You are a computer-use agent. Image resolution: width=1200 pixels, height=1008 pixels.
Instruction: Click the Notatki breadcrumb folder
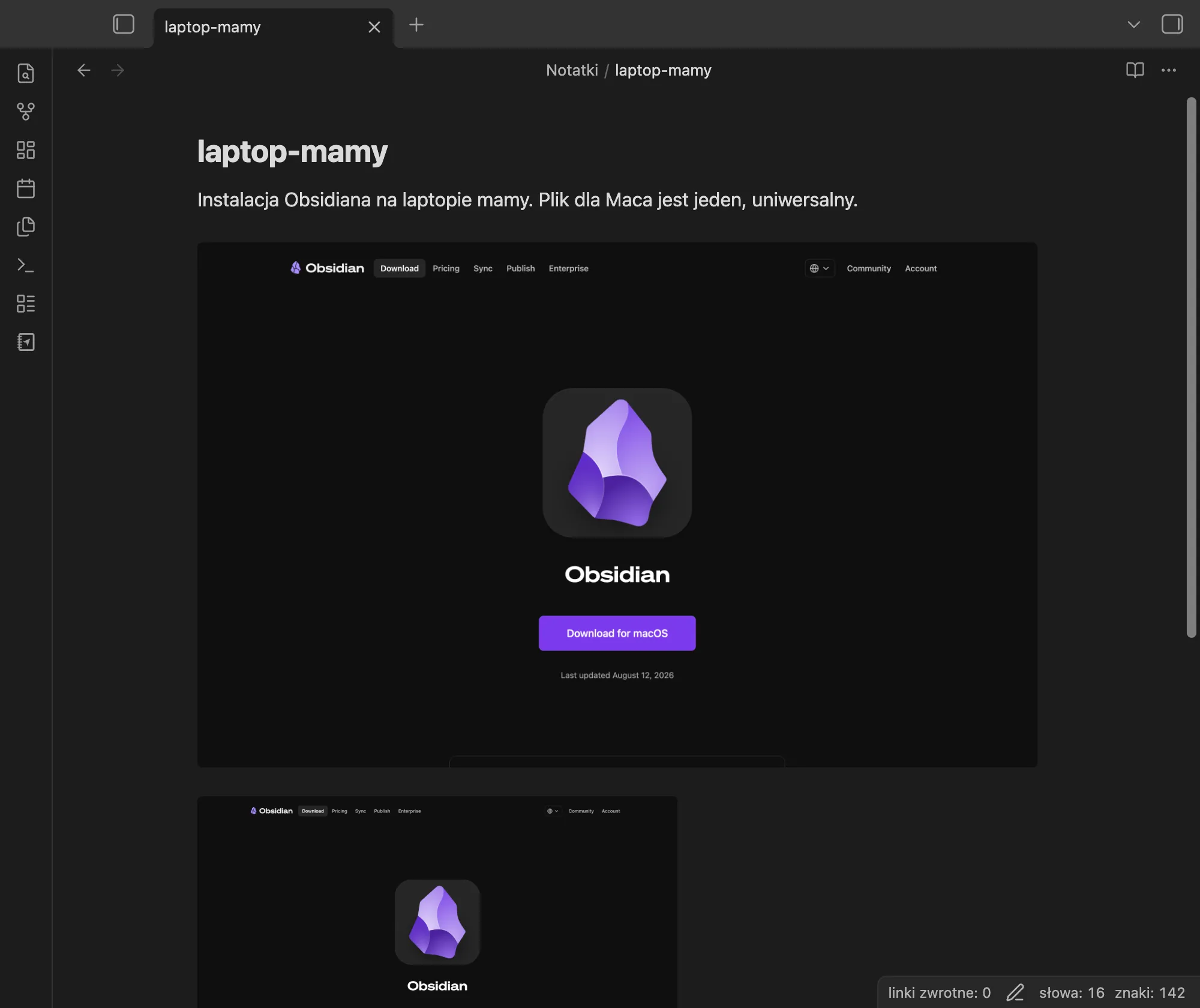(572, 70)
